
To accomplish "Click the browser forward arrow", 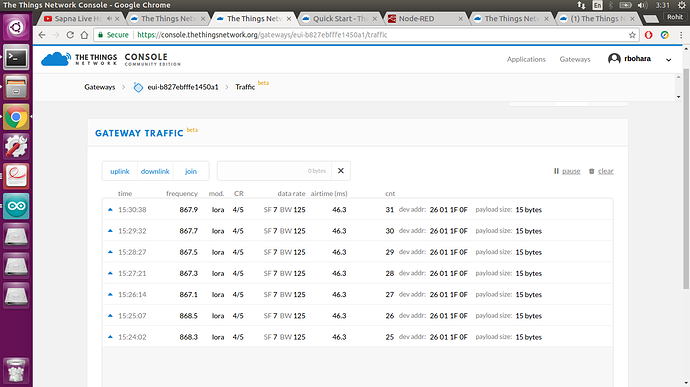I will pos(56,35).
